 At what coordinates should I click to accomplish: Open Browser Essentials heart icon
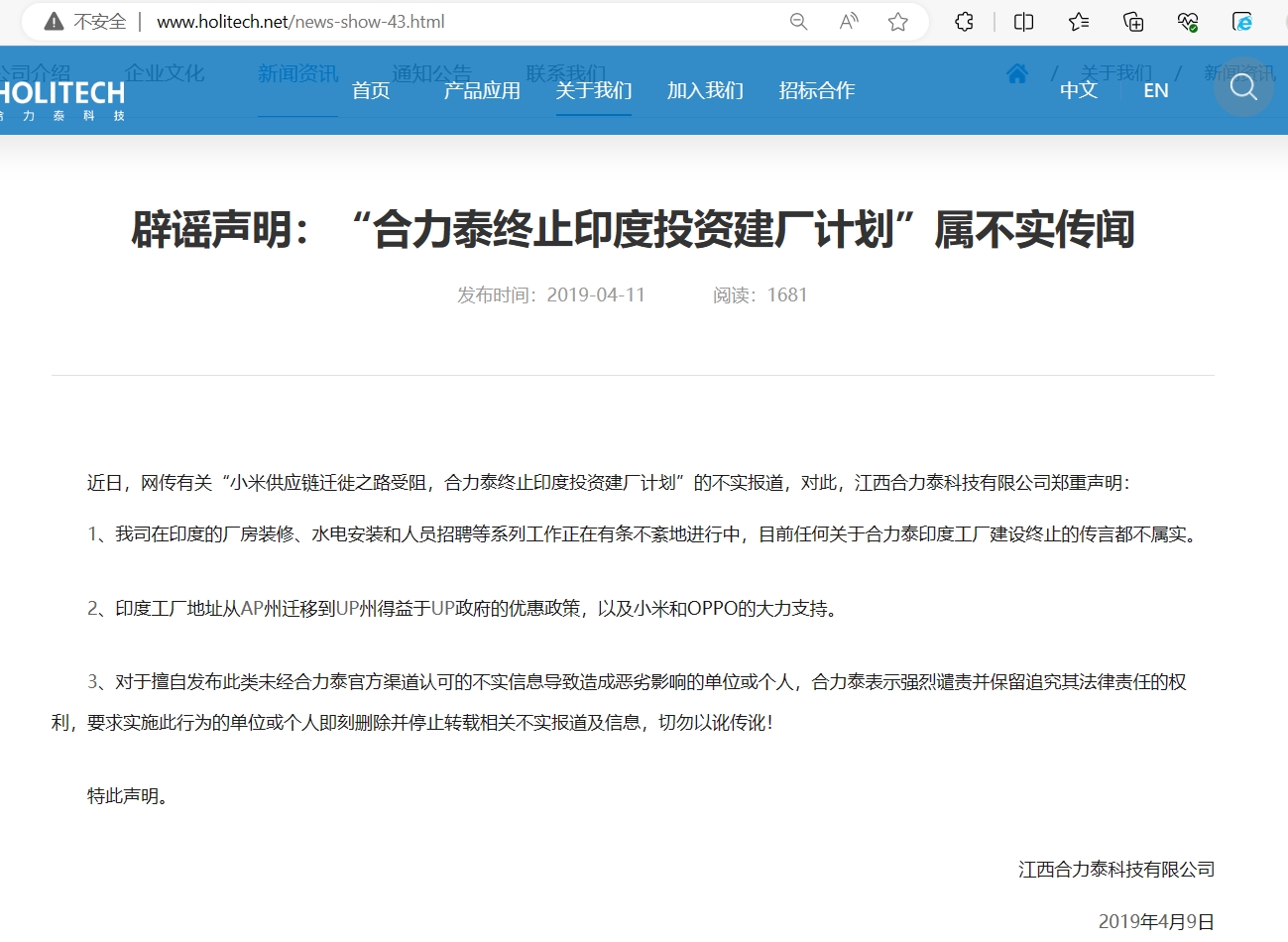coord(1187,20)
